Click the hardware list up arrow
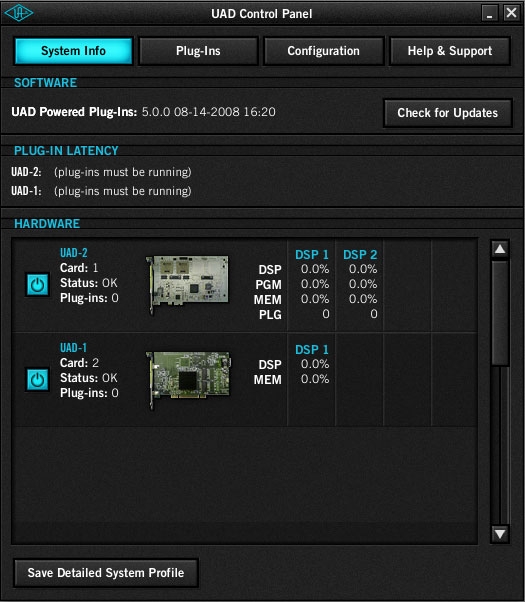Screen dimensions: 525x602 [x=500, y=249]
